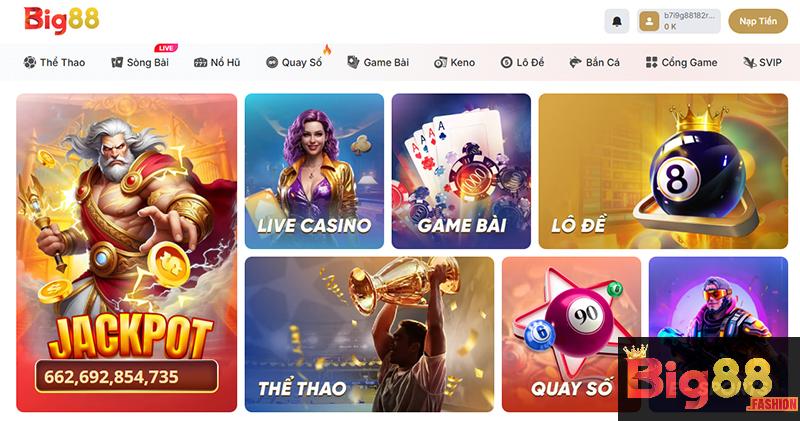Select the GAME BÀI poker tile

pos(461,171)
